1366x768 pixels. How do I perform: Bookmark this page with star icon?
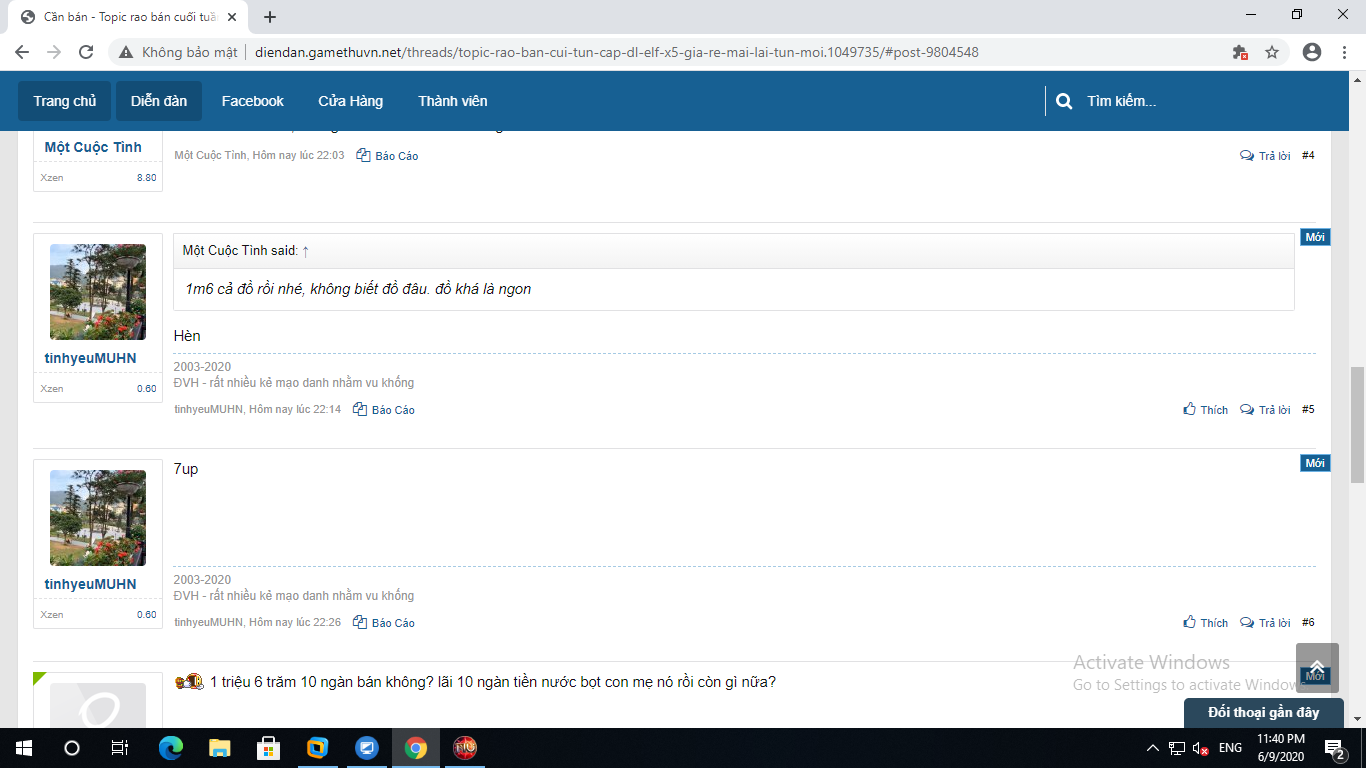coord(1272,52)
